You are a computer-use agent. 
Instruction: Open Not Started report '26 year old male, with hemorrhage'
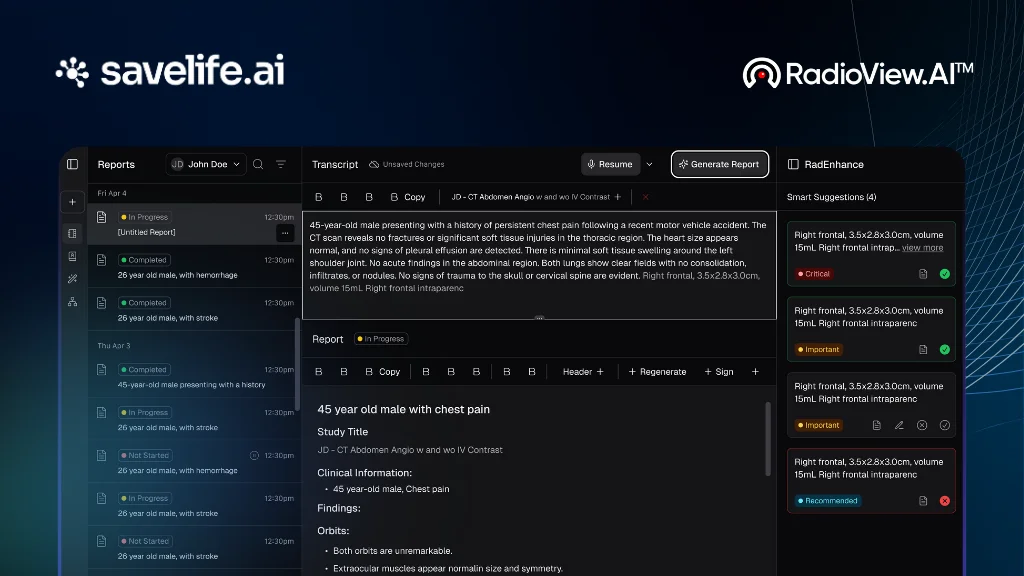click(195, 462)
